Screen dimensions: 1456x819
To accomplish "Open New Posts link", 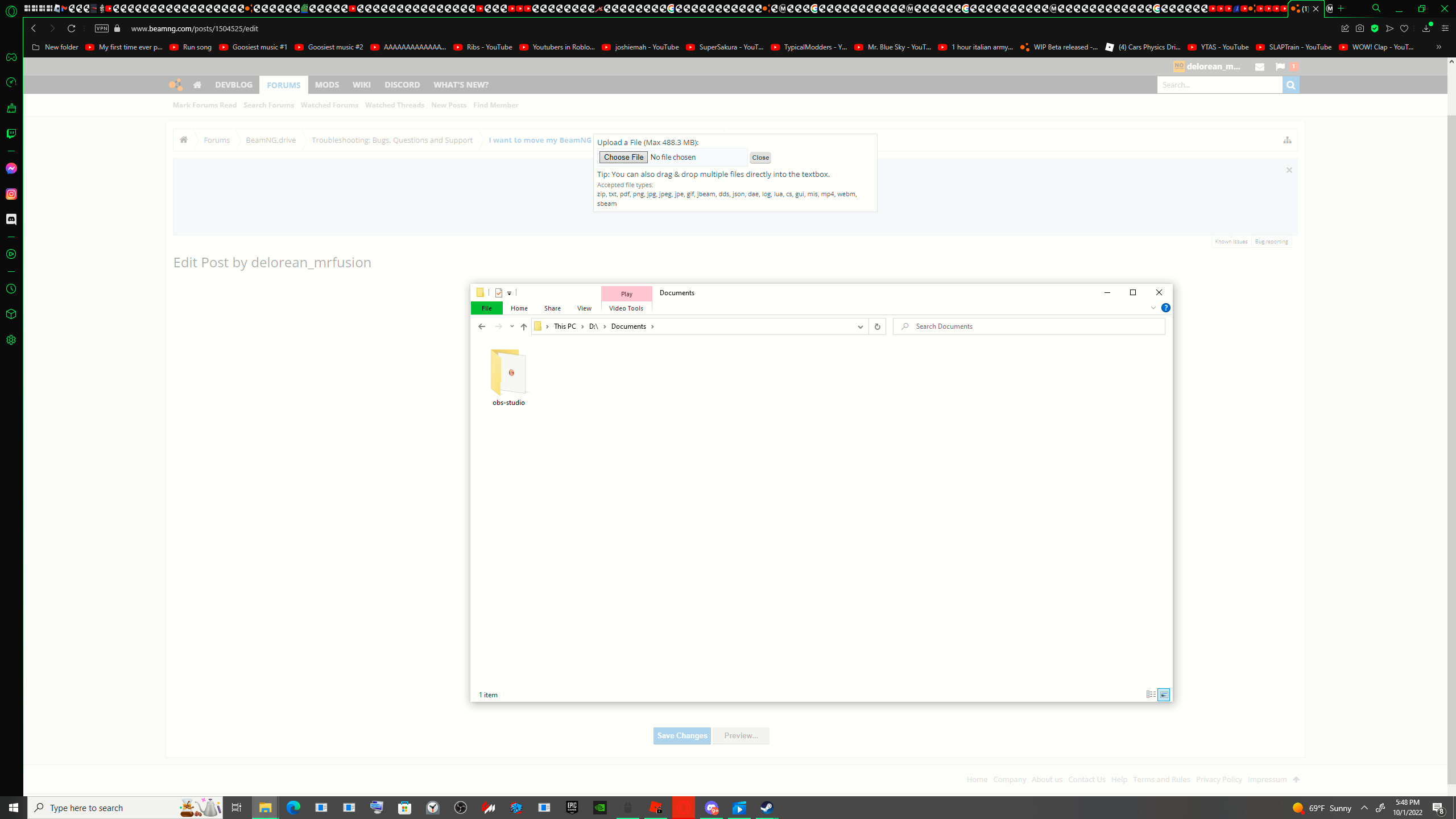I will tap(449, 105).
